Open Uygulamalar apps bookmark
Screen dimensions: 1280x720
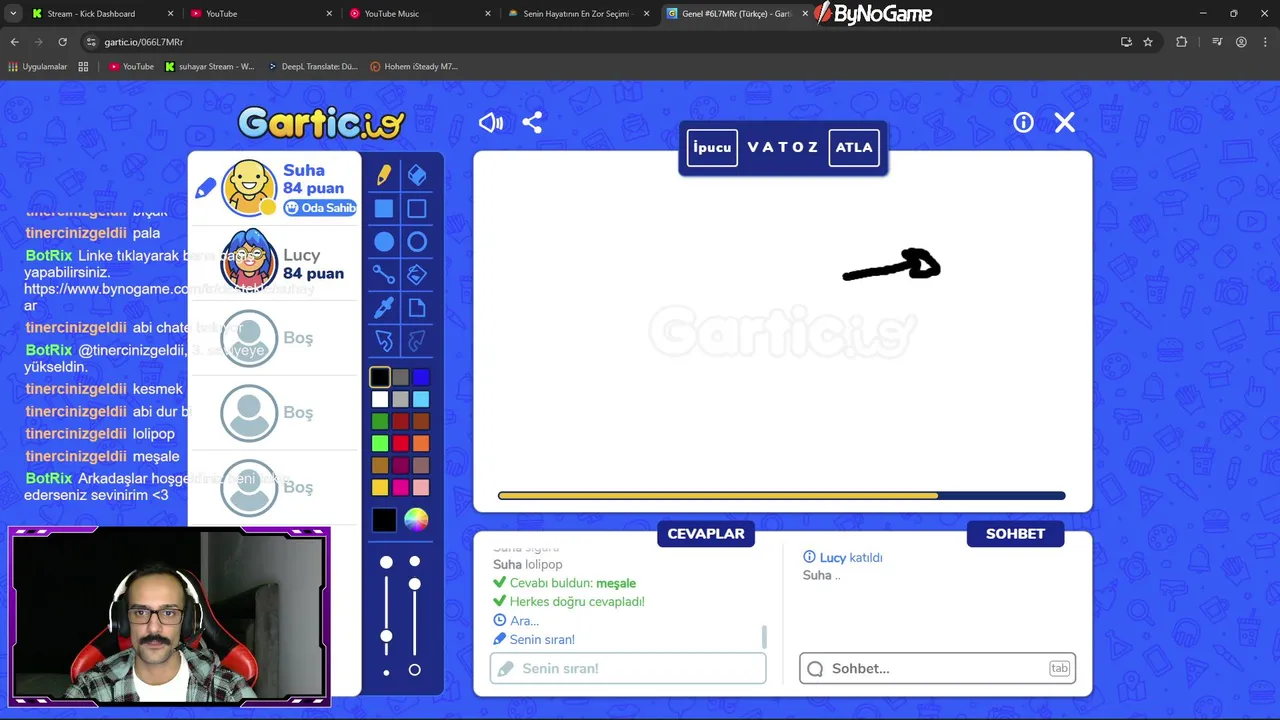[37, 66]
